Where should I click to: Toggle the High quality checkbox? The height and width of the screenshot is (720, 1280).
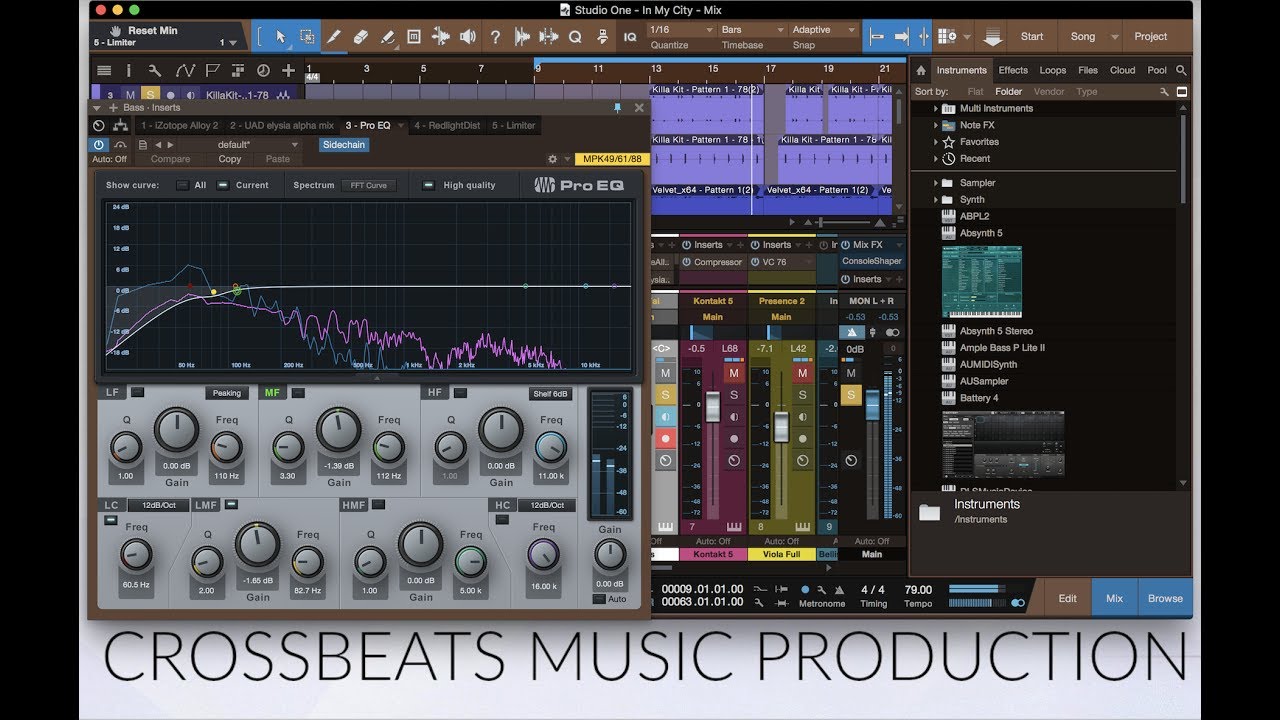click(428, 185)
